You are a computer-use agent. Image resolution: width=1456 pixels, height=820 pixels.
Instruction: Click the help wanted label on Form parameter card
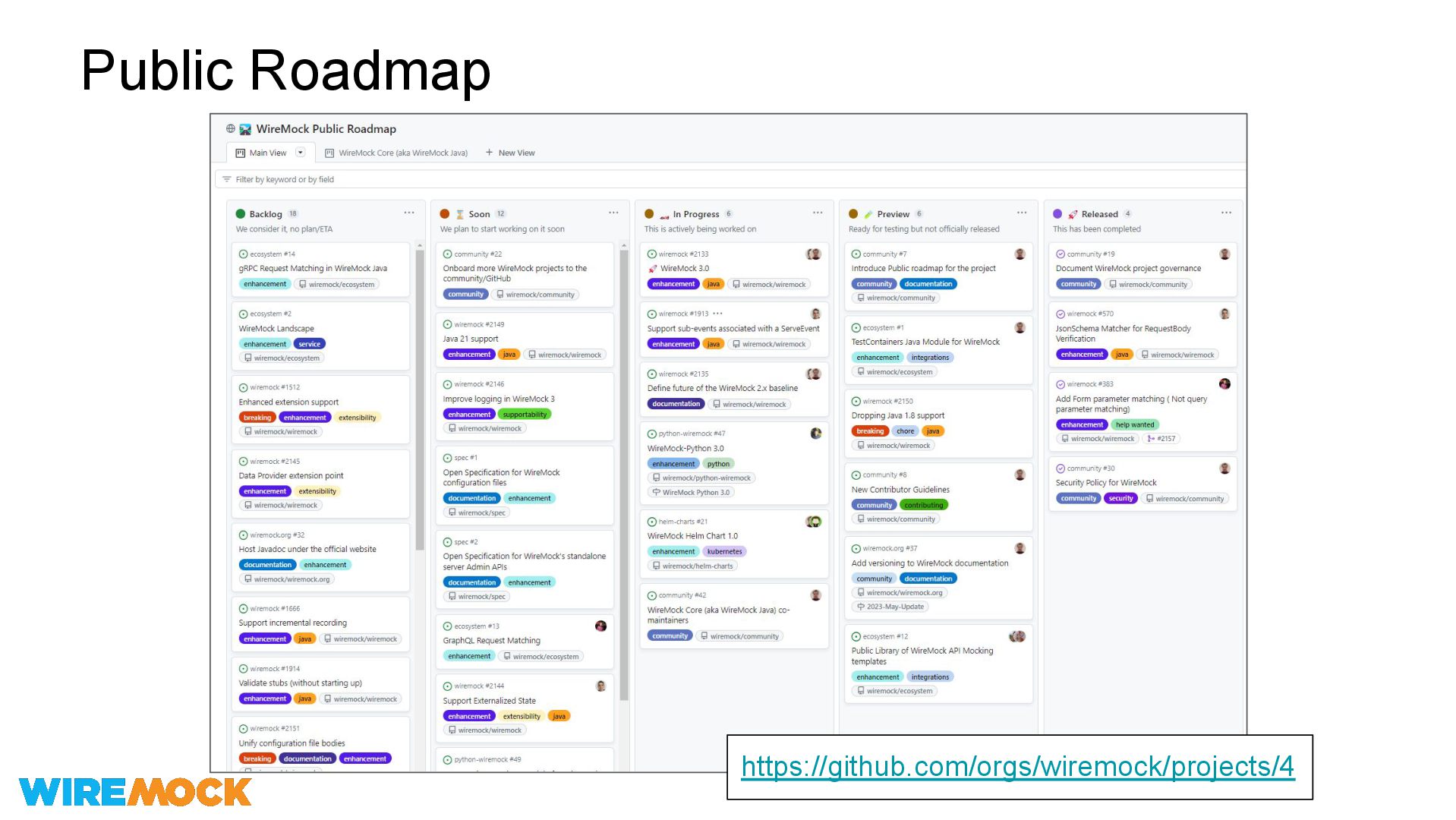(x=1134, y=425)
